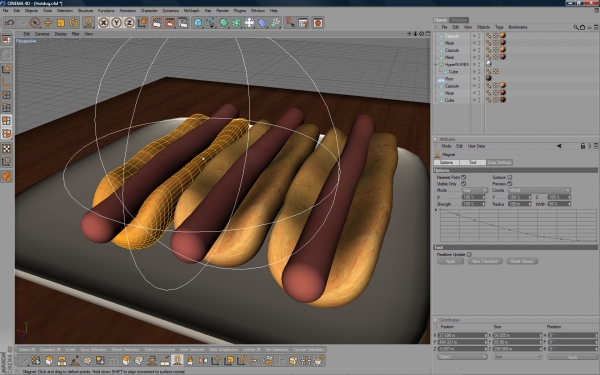The width and height of the screenshot is (600, 375).
Task: Click the red record circle toolbar icon
Action: pyautogui.click(x=318, y=23)
